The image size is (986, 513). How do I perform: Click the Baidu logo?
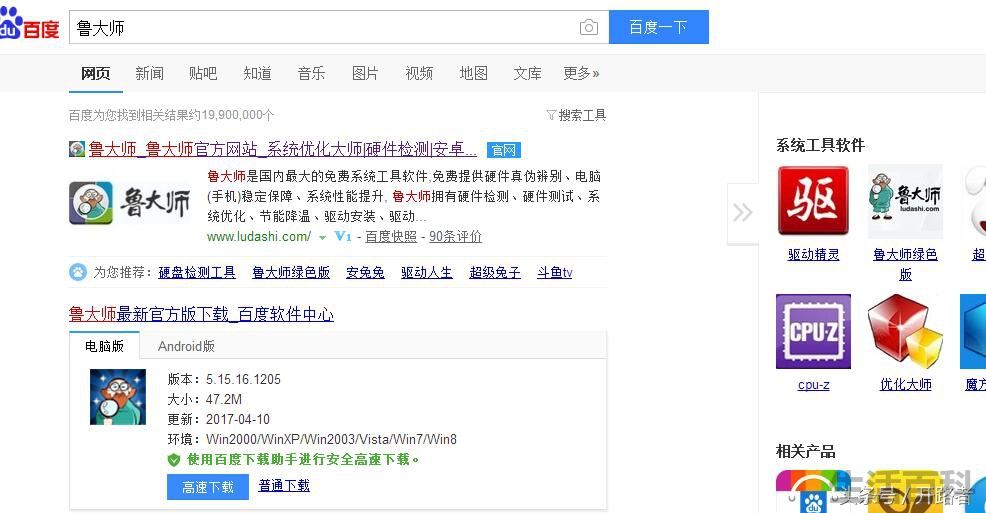click(29, 24)
